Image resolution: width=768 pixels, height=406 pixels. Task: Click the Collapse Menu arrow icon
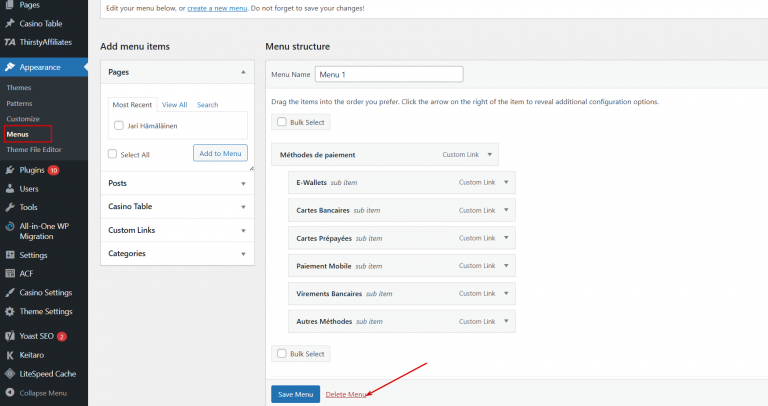point(9,392)
